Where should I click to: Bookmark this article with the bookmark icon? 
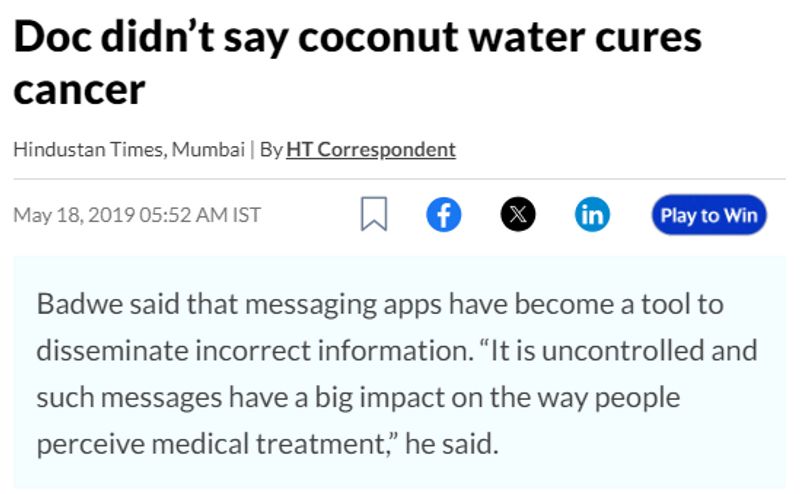click(x=374, y=215)
